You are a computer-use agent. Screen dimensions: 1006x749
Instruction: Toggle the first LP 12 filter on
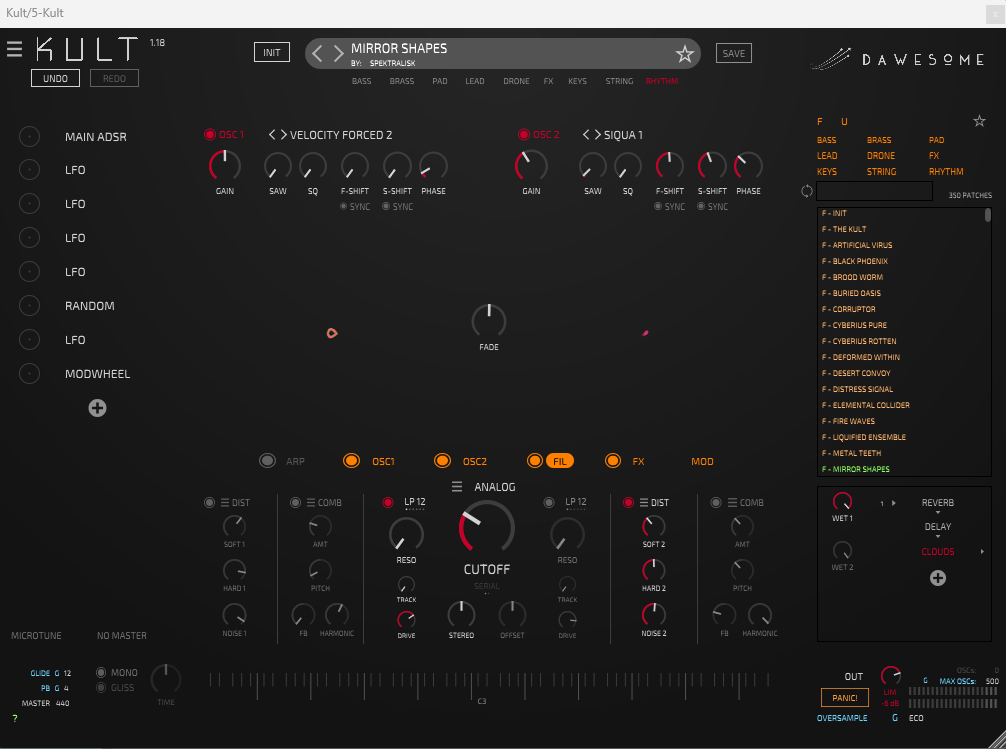pos(388,503)
